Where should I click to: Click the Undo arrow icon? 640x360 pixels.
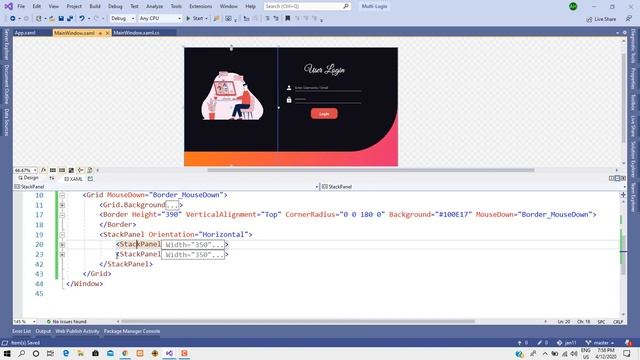[x=82, y=18]
